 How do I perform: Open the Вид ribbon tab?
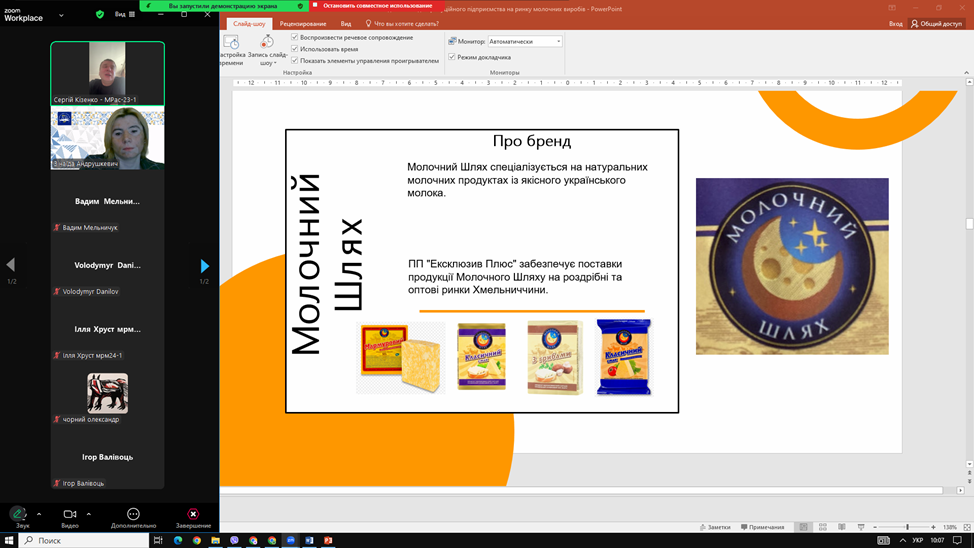345,24
